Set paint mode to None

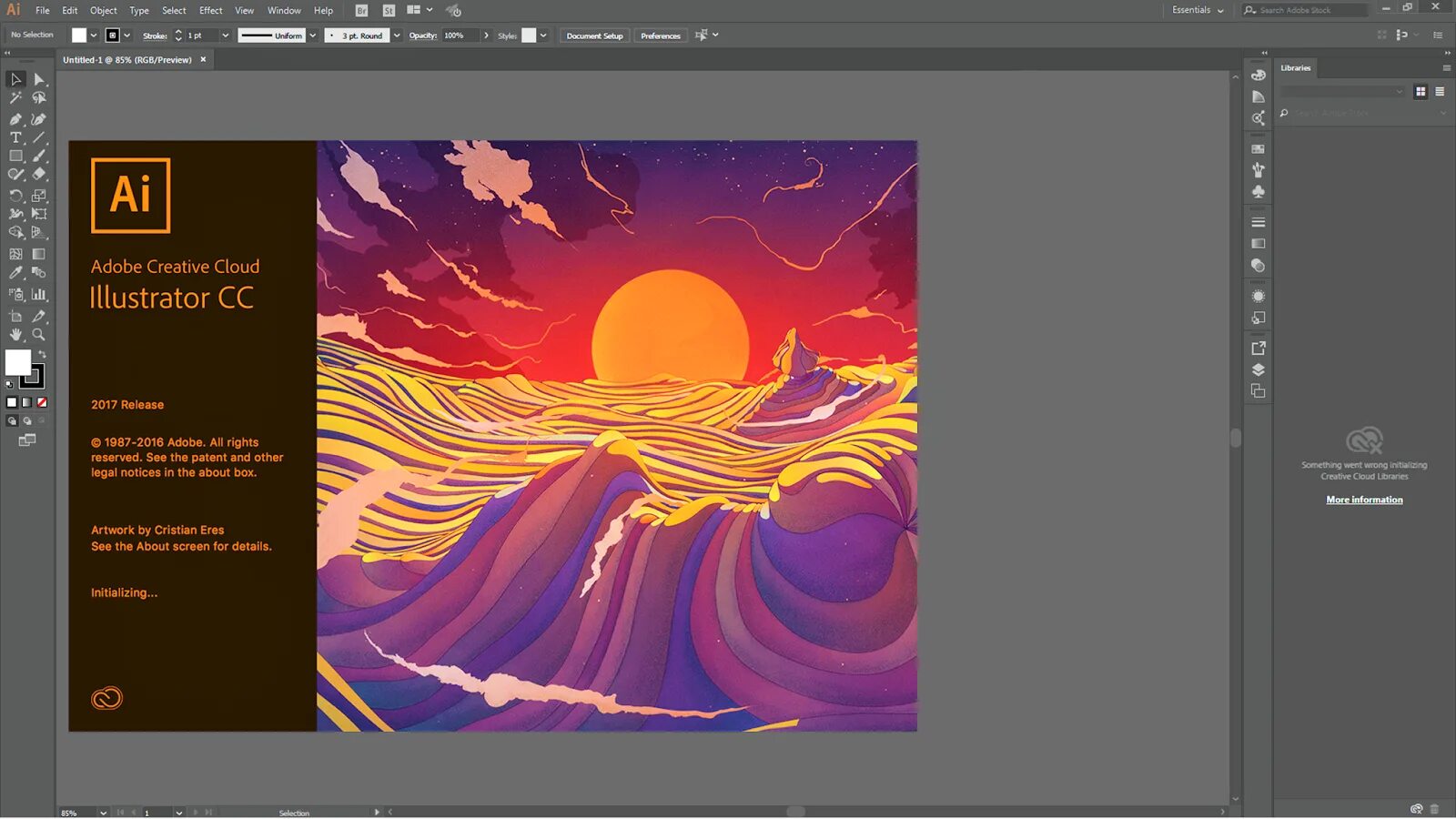coord(42,402)
